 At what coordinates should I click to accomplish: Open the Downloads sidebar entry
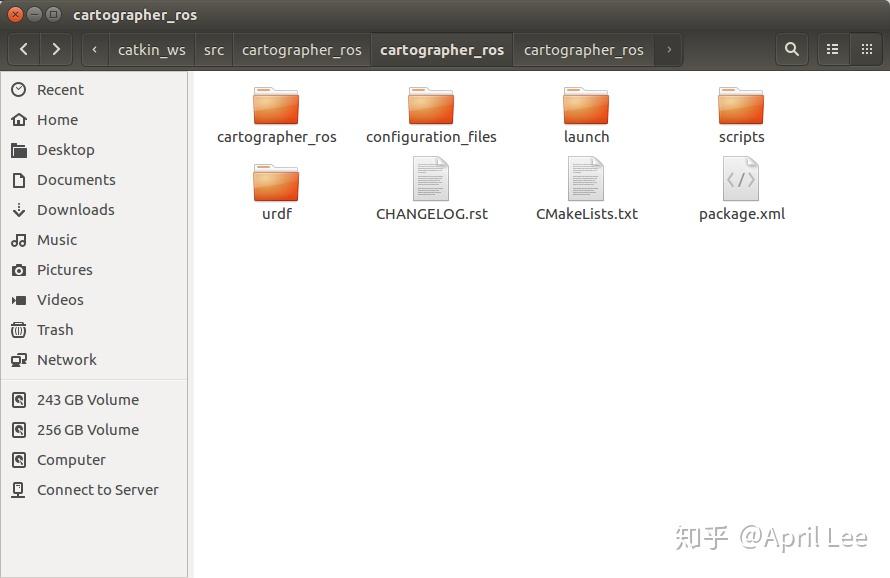75,210
